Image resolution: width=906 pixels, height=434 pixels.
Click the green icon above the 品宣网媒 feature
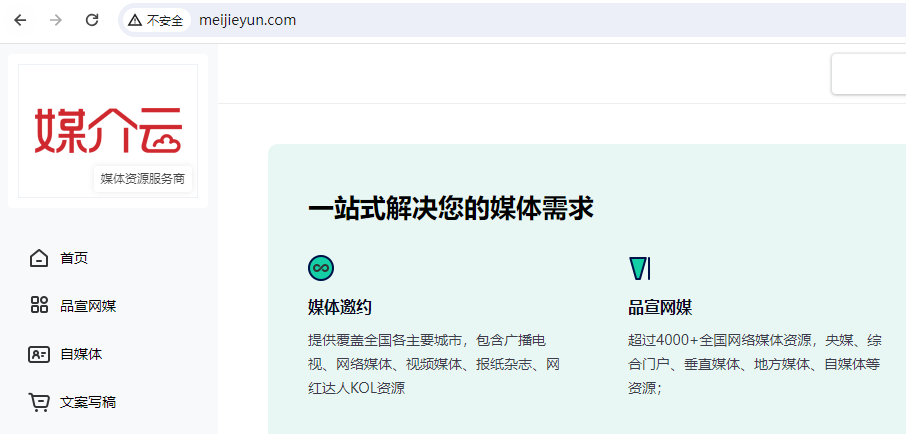point(640,268)
